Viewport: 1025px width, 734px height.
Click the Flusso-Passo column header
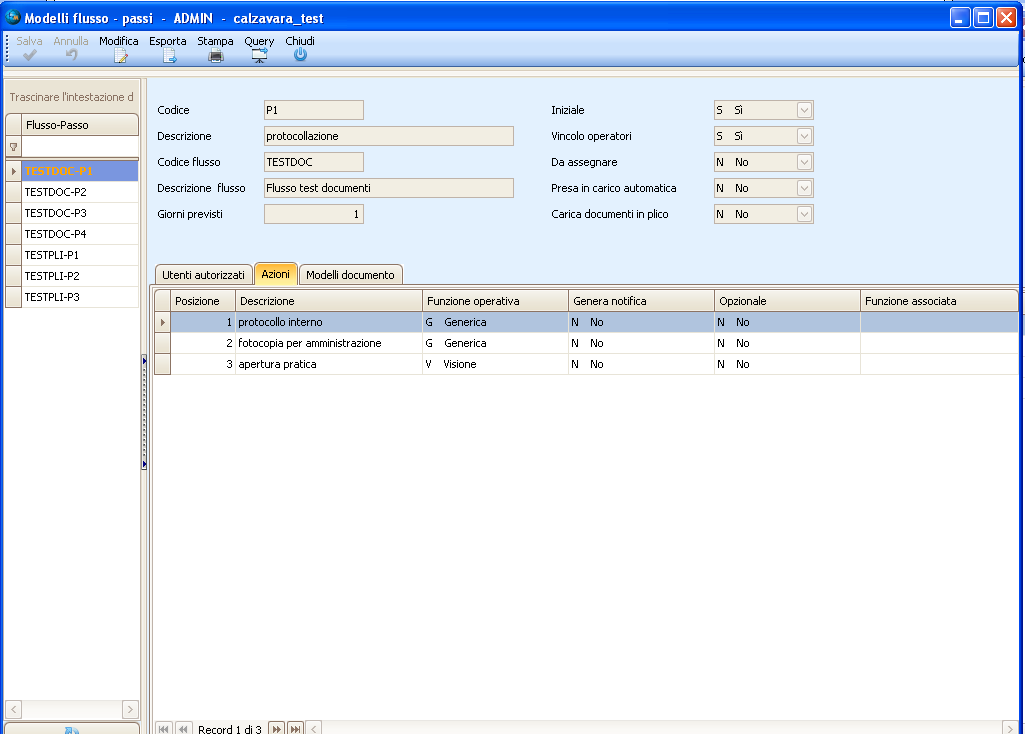pyautogui.click(x=79, y=125)
